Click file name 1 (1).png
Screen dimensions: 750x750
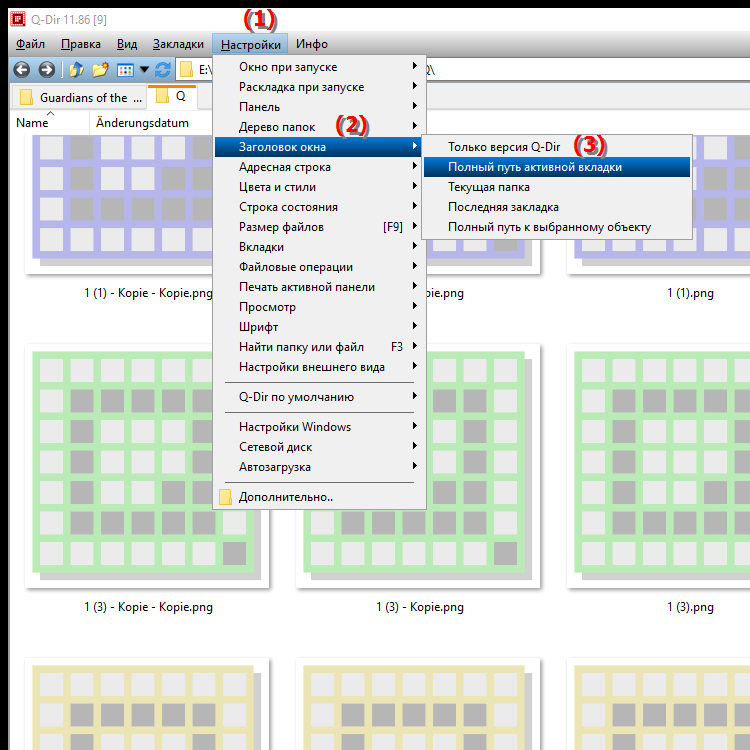[x=690, y=293]
